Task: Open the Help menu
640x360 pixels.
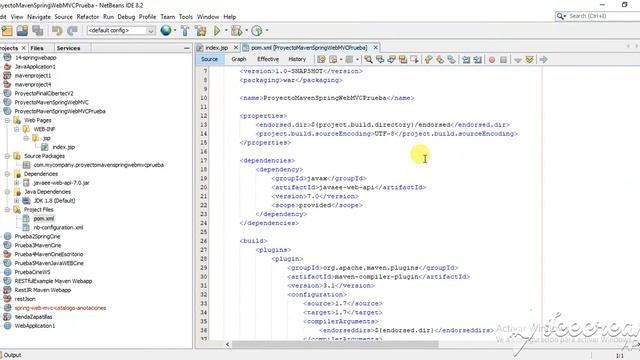Action: [x=230, y=17]
